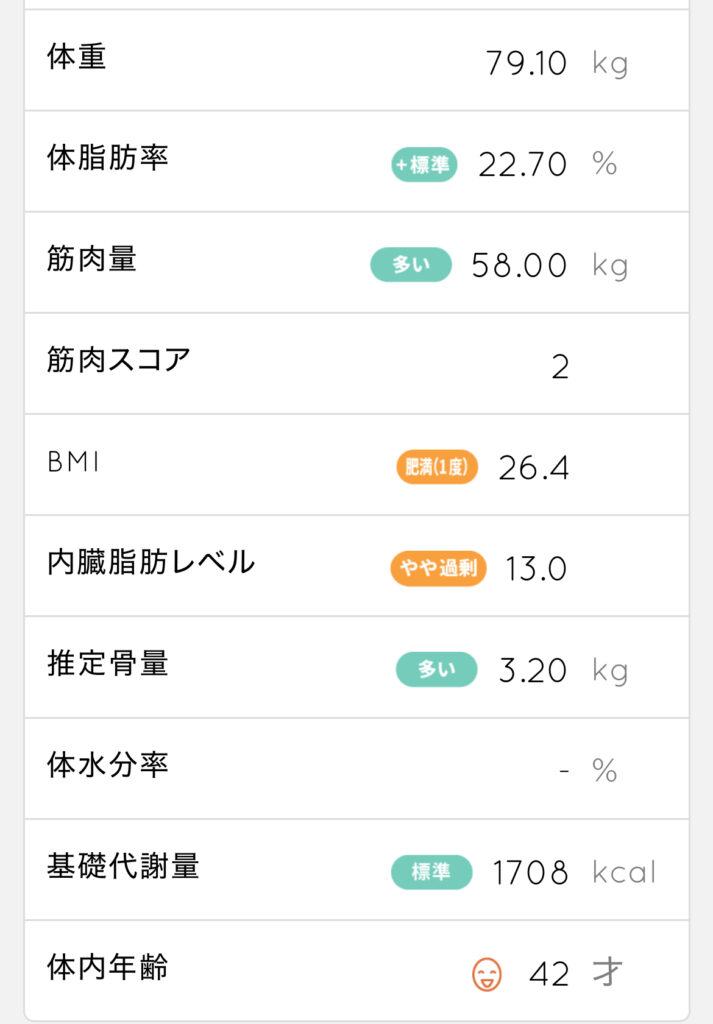Tap the 多い badge next to 筋肉量
The image size is (713, 1024).
click(411, 264)
